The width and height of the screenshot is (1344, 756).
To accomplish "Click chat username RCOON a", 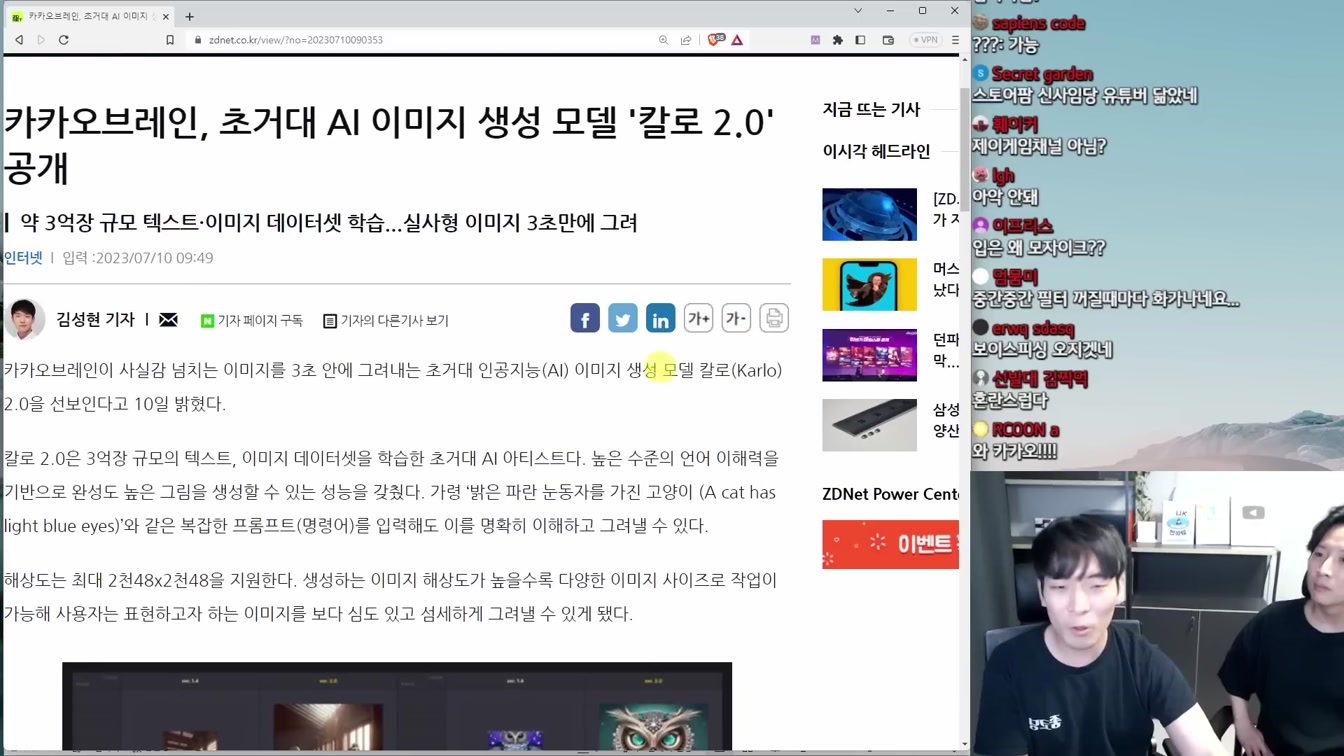I will 1026,430.
